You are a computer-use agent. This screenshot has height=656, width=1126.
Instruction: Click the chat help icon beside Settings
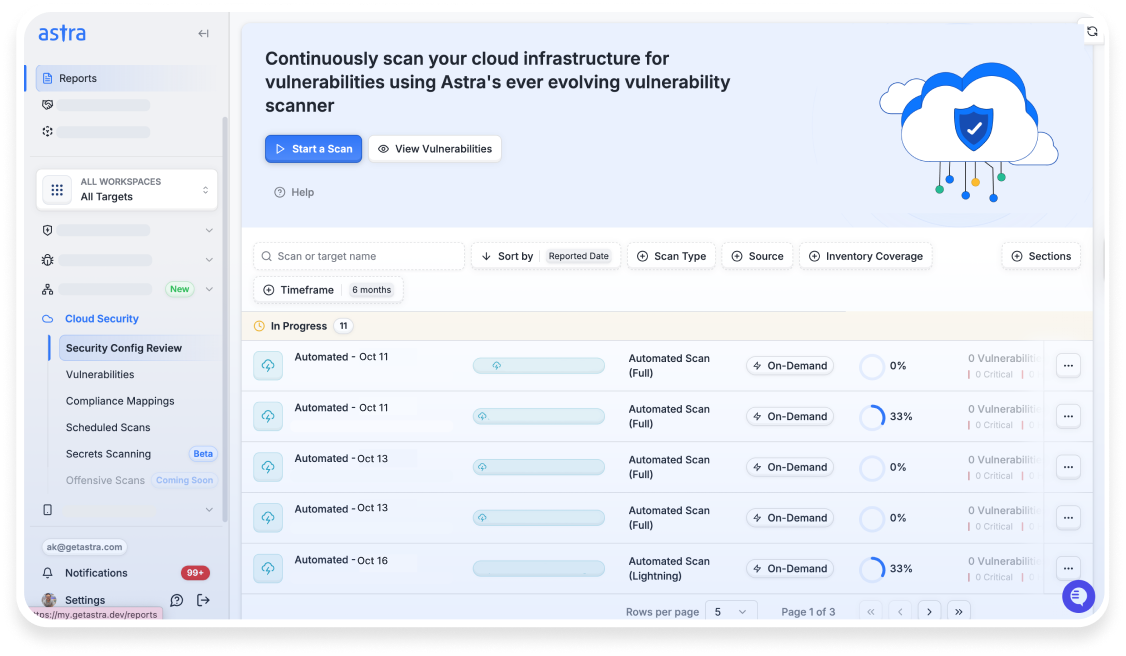pyautogui.click(x=177, y=600)
